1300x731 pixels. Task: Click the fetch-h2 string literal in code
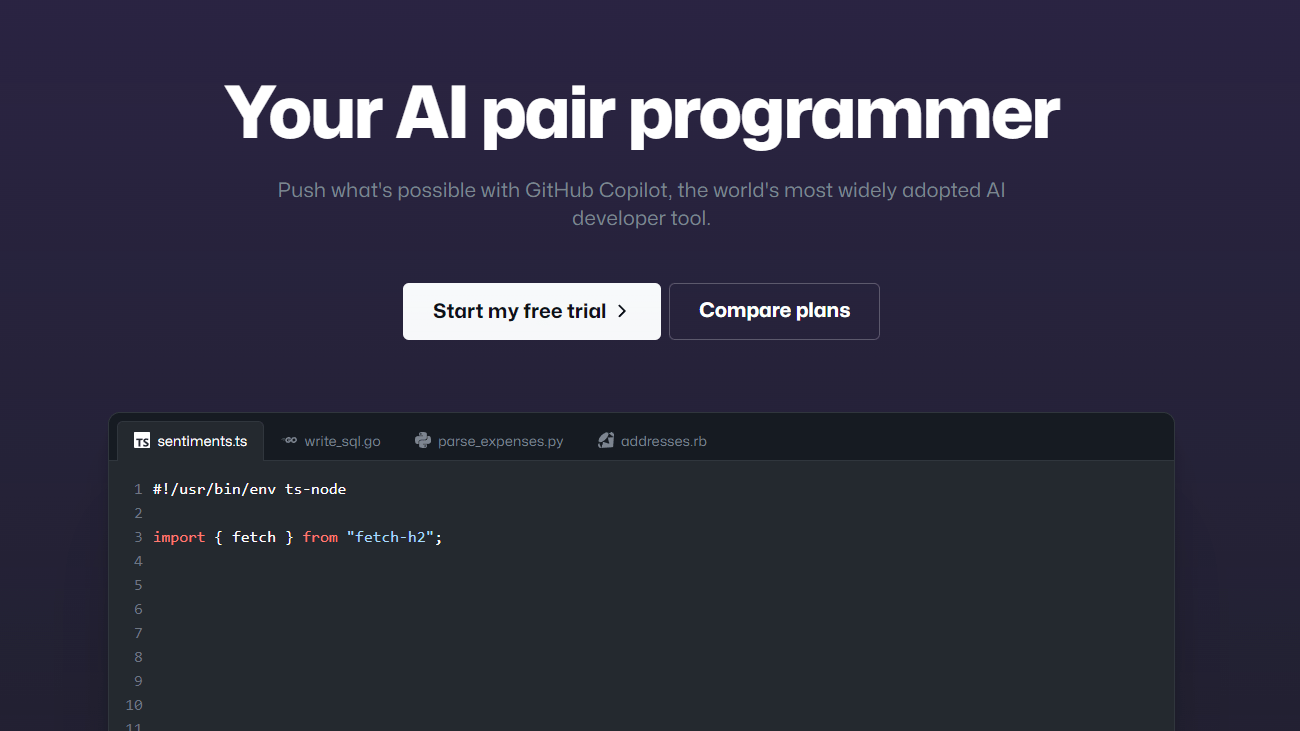(x=393, y=537)
